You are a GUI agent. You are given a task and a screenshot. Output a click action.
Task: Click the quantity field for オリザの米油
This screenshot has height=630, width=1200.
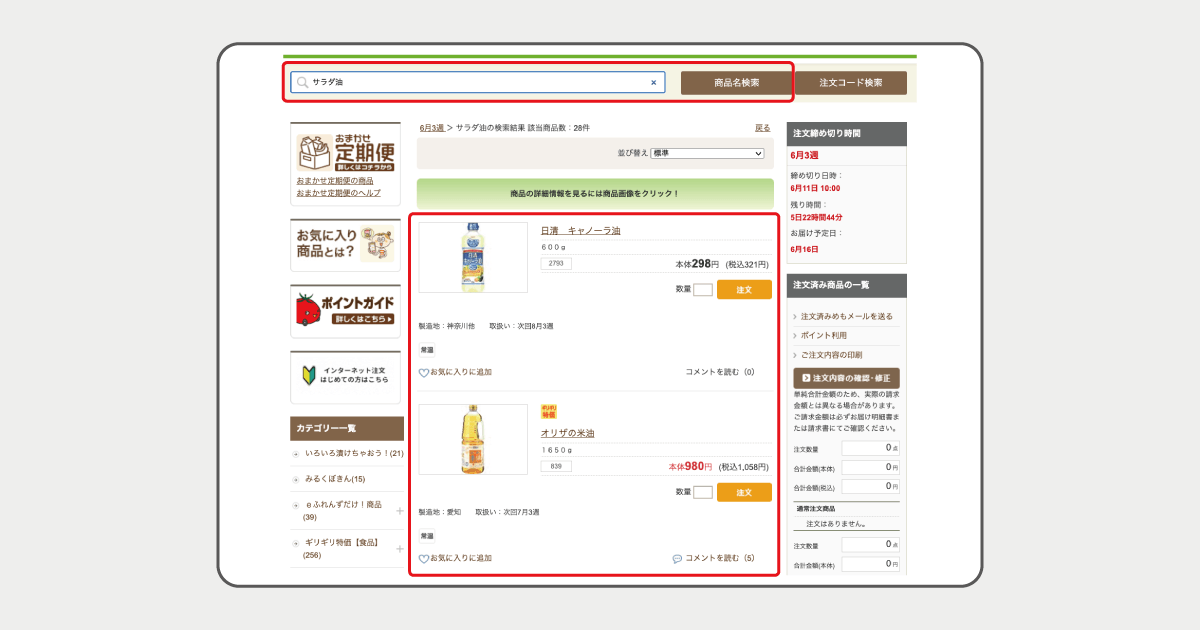click(703, 492)
